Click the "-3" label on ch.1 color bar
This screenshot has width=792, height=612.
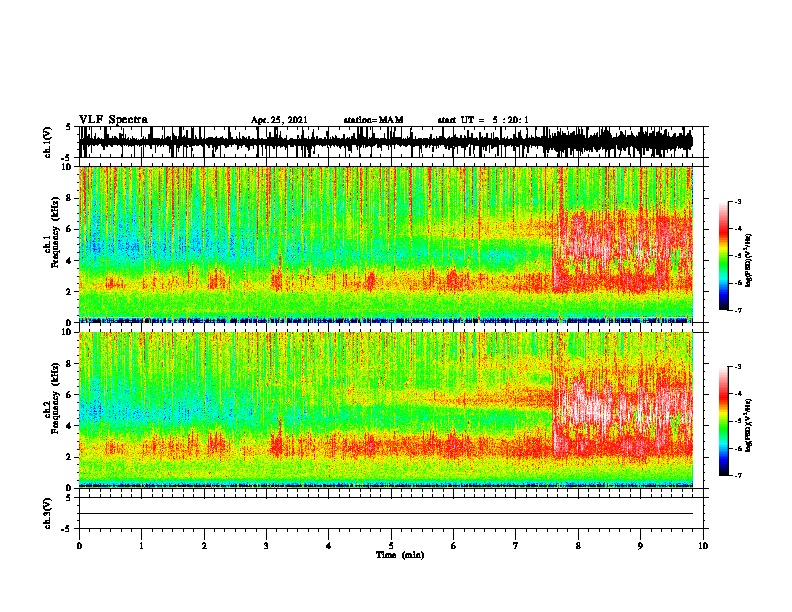[x=738, y=202]
